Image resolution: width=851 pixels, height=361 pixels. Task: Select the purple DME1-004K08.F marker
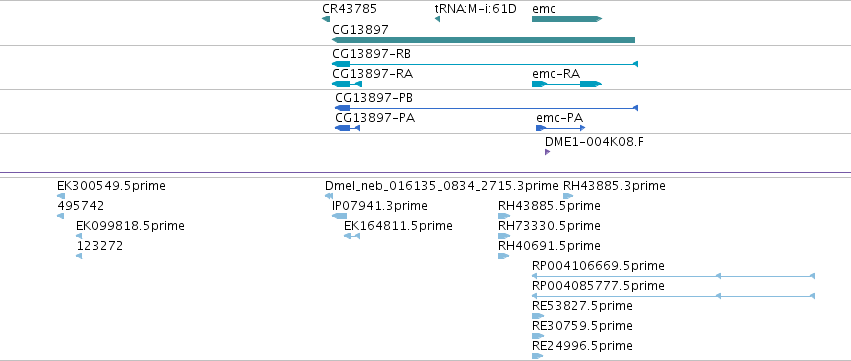pos(548,152)
